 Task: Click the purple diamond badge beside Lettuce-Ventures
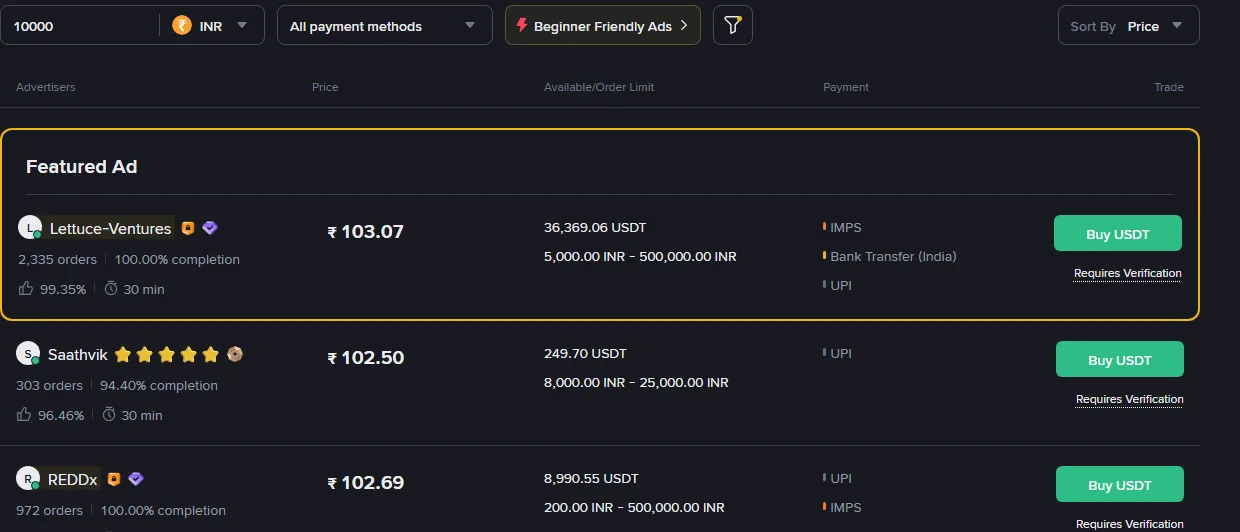tap(210, 228)
